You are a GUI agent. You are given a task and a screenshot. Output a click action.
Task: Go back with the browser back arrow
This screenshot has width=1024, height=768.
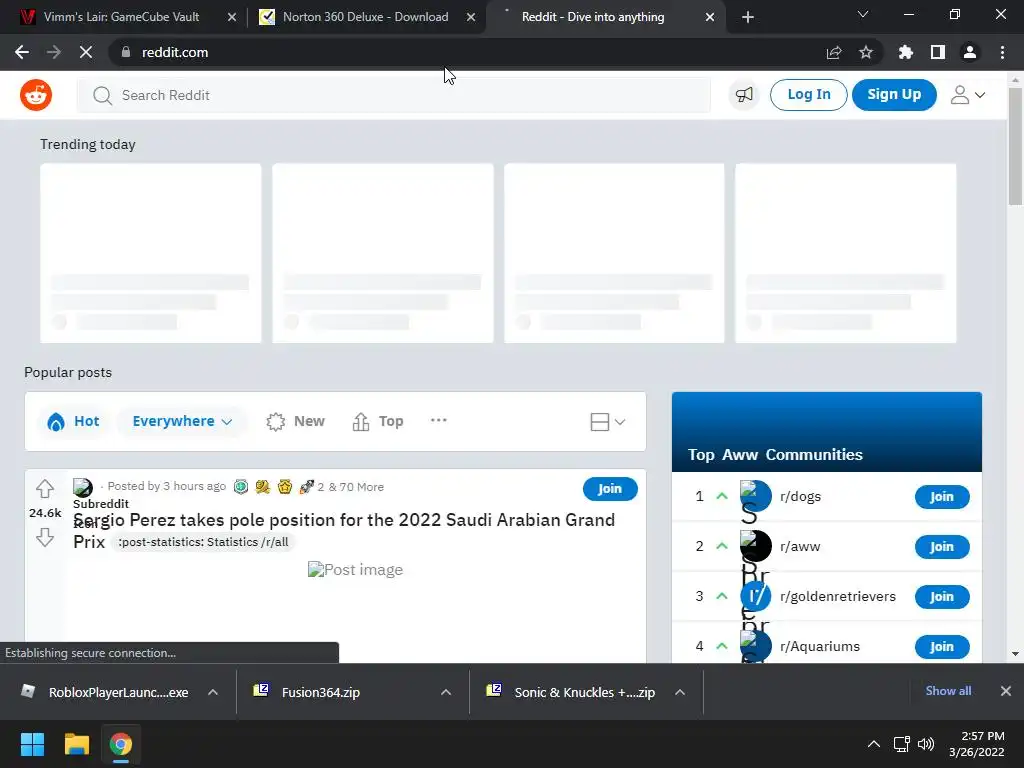pos(22,52)
